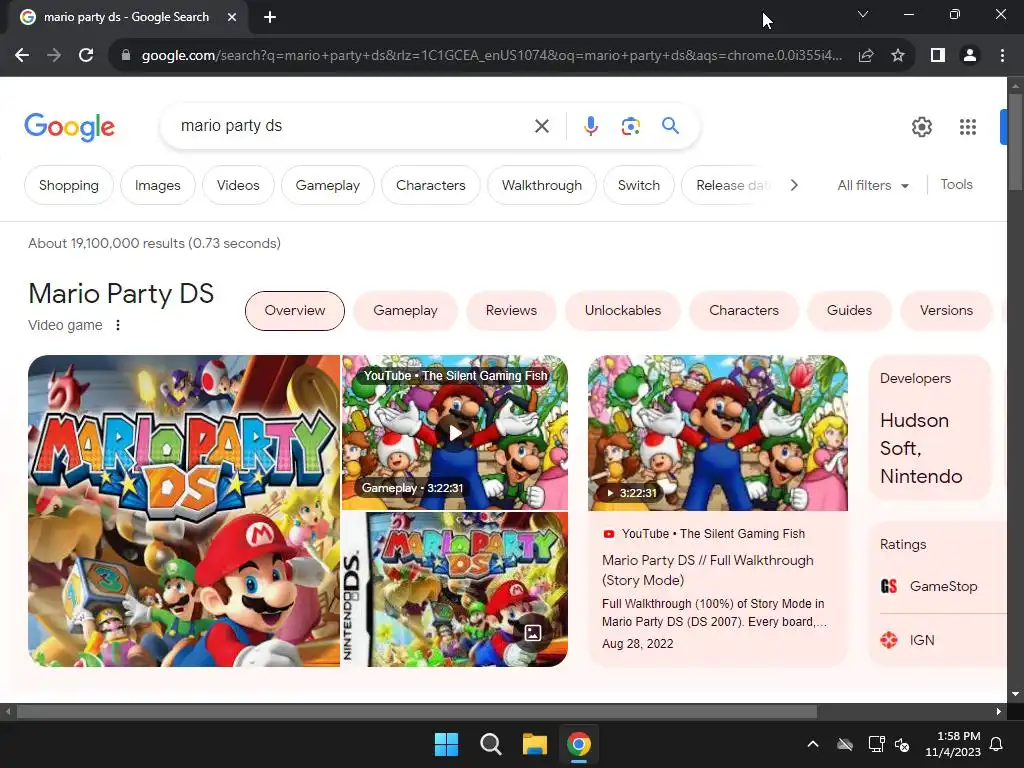Click Chrome icon in taskbar

coord(579,744)
